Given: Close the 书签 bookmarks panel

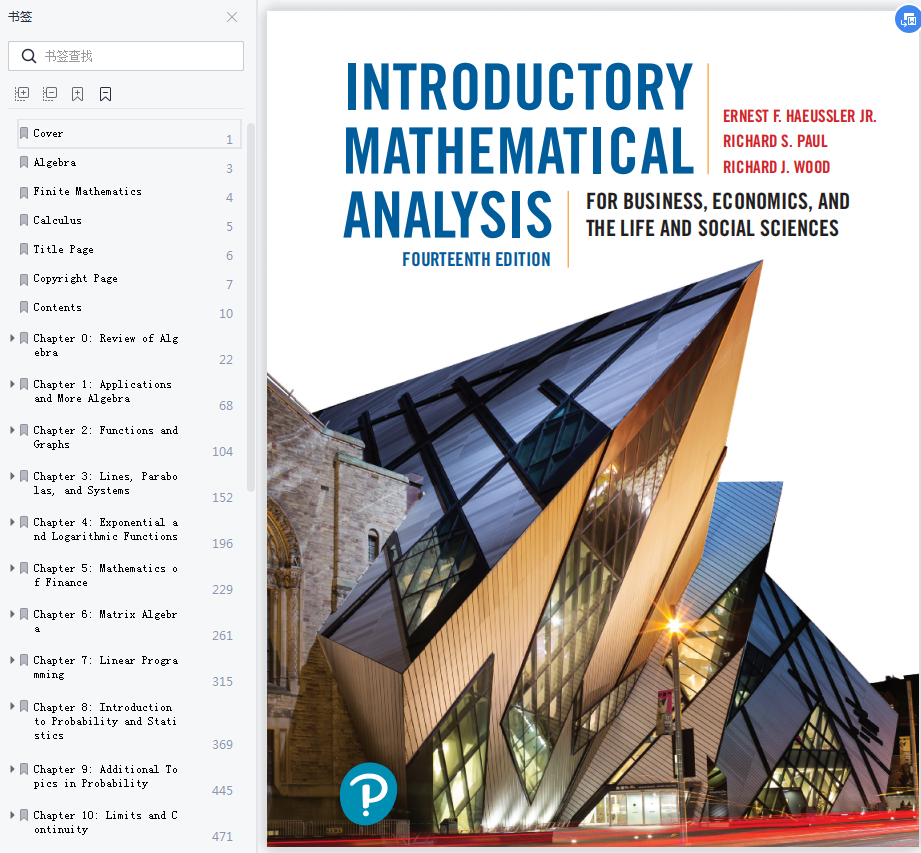Looking at the screenshot, I should point(232,17).
